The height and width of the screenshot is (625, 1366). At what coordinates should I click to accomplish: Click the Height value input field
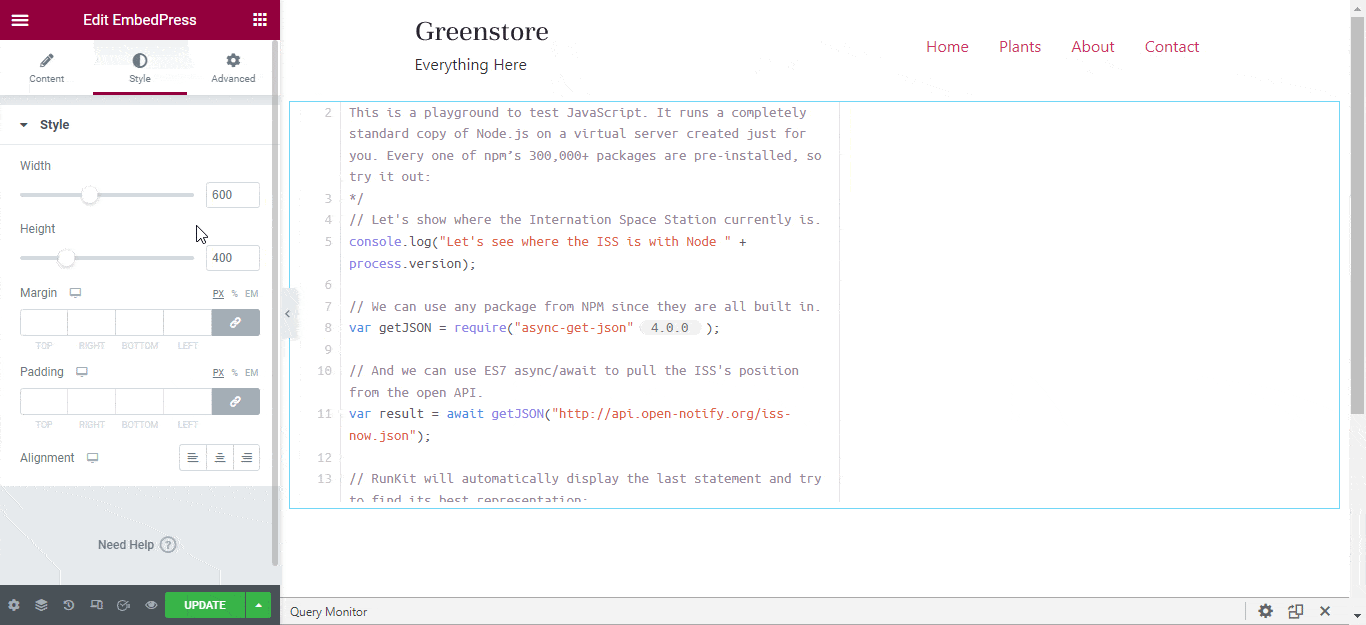click(233, 258)
